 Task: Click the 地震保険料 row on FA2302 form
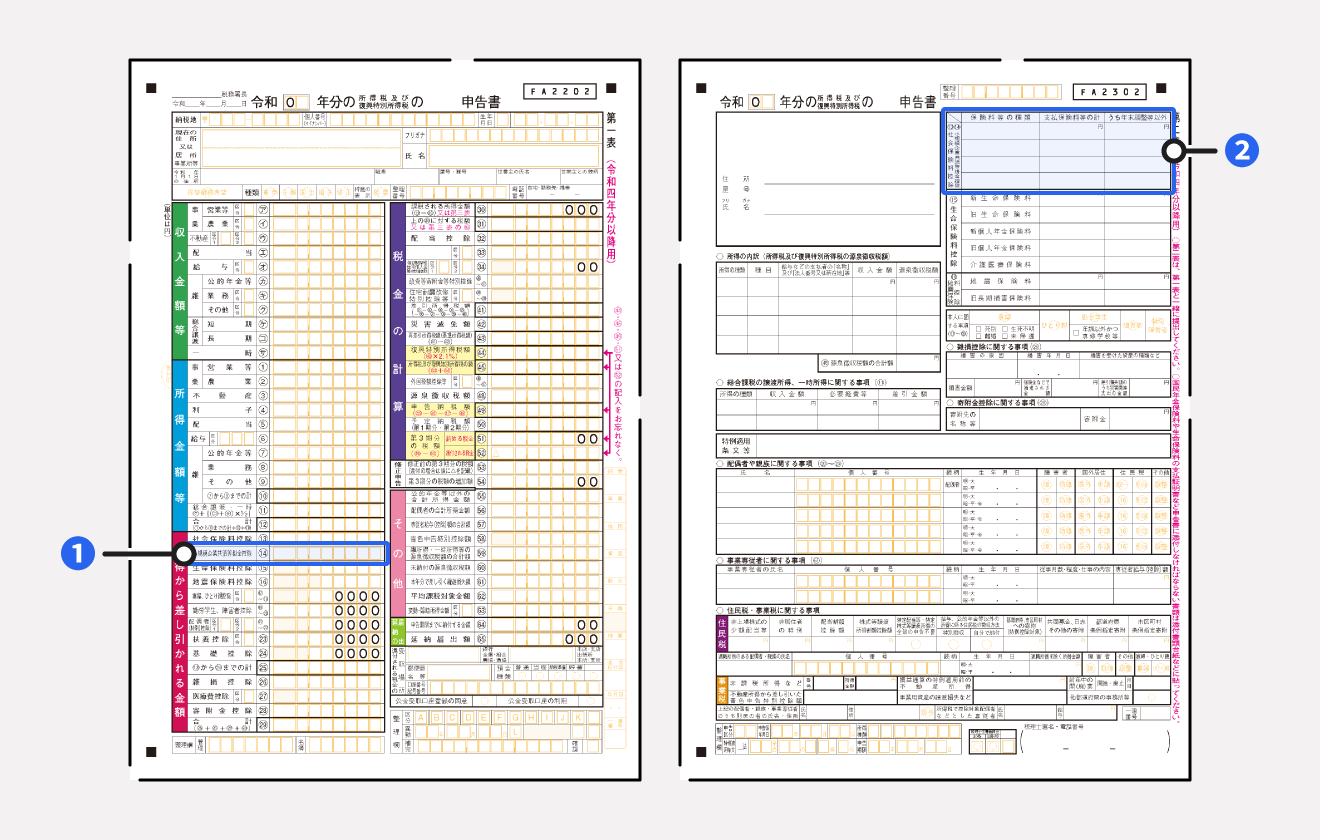1068,283
